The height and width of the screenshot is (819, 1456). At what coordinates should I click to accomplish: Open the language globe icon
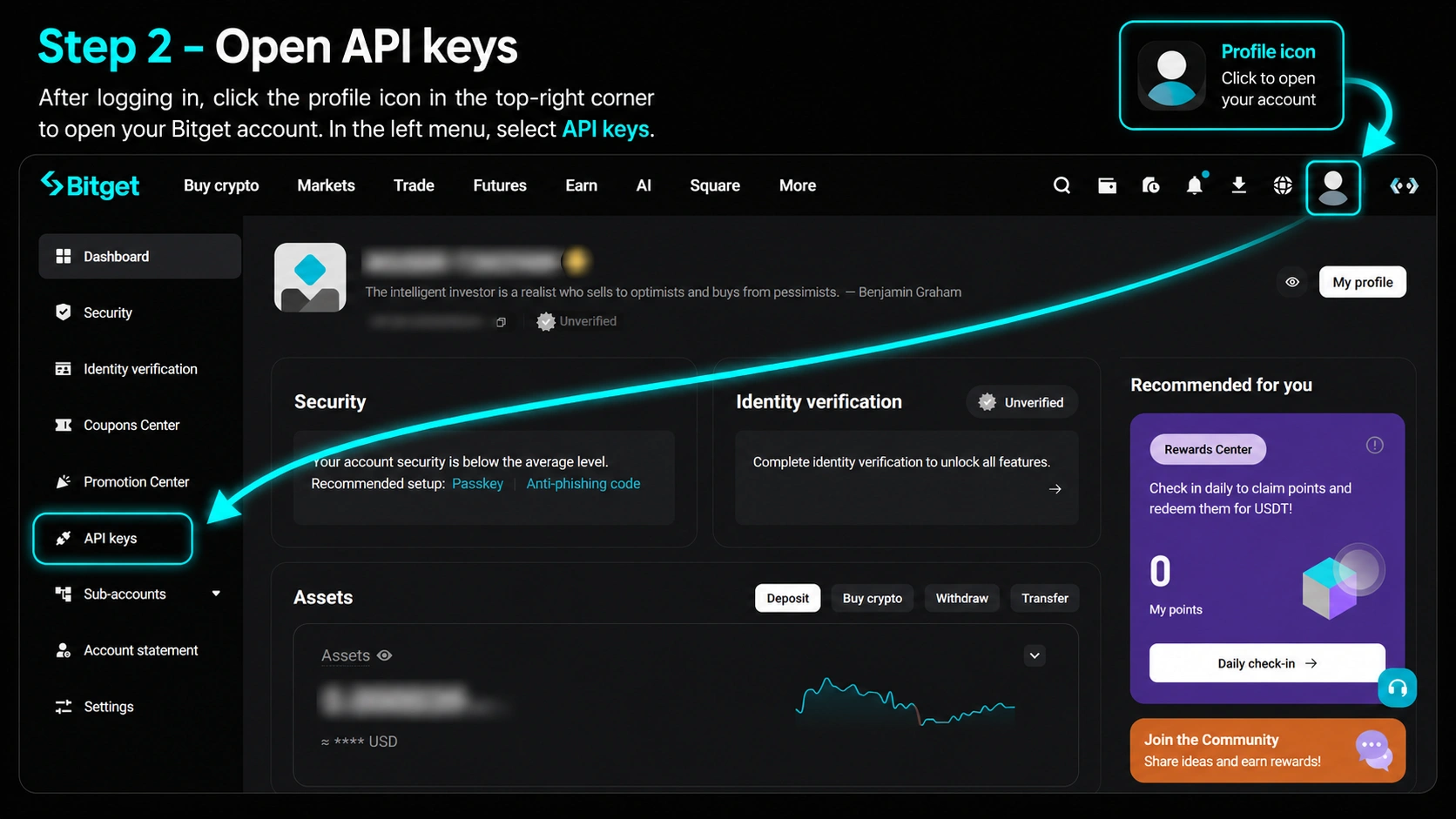click(x=1283, y=185)
